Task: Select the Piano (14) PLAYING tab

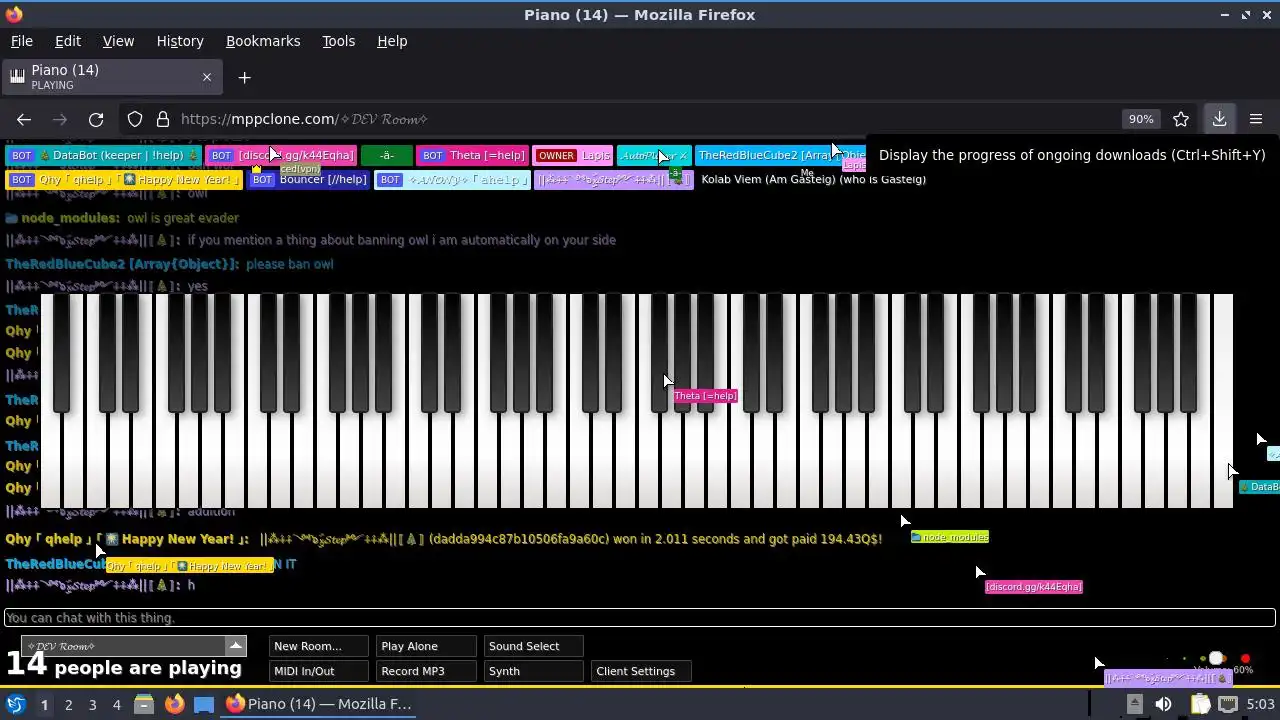Action: [112, 77]
